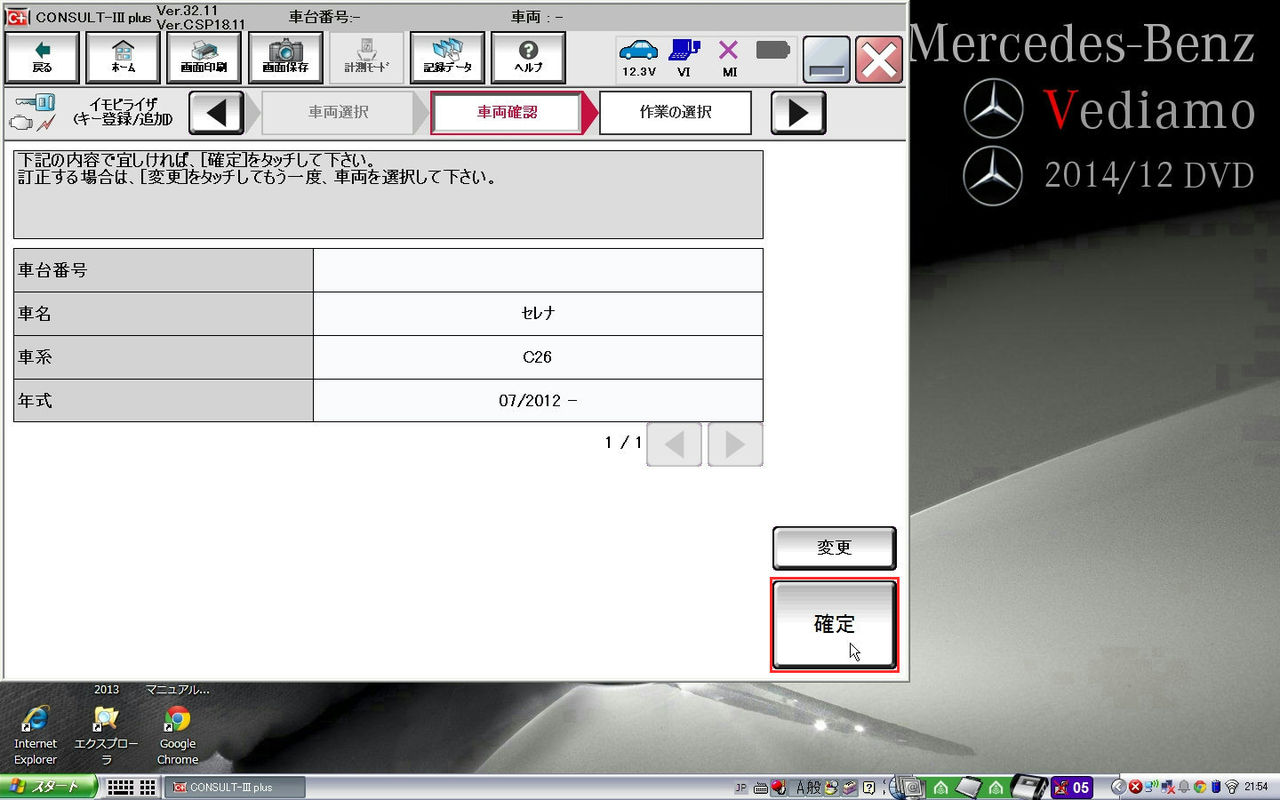Click the empty 車台番号 value field

(538, 270)
